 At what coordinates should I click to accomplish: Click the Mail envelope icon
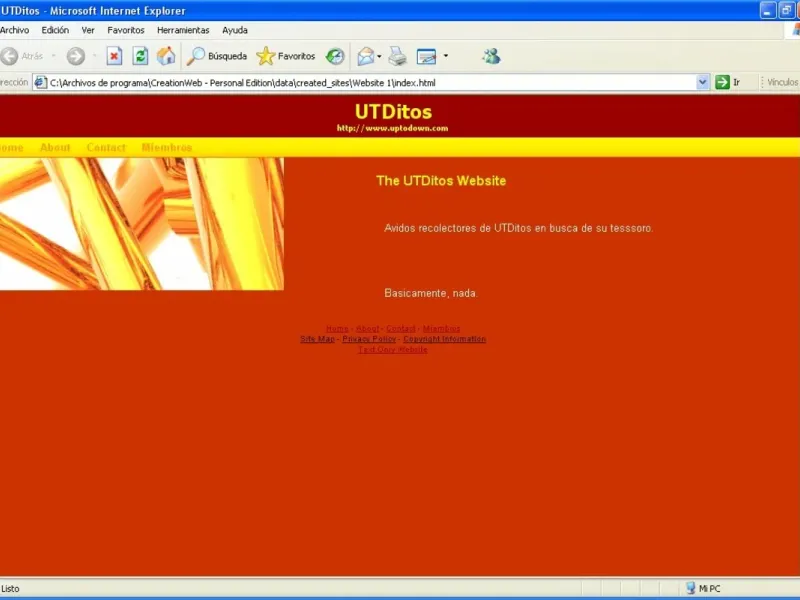[x=366, y=56]
